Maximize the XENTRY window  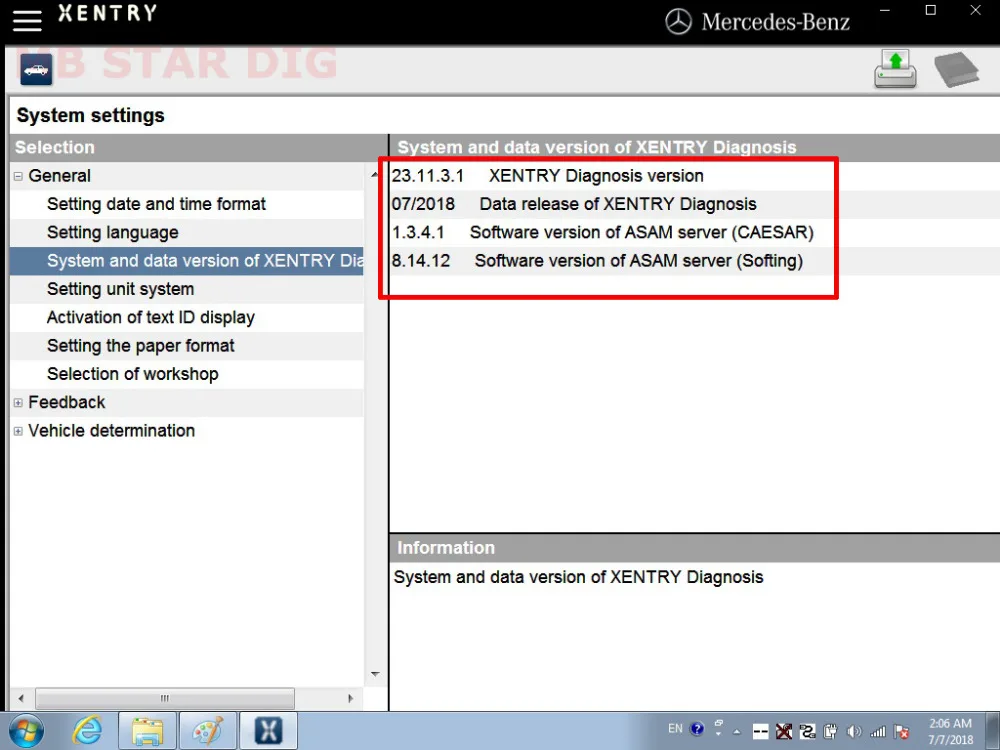click(931, 10)
